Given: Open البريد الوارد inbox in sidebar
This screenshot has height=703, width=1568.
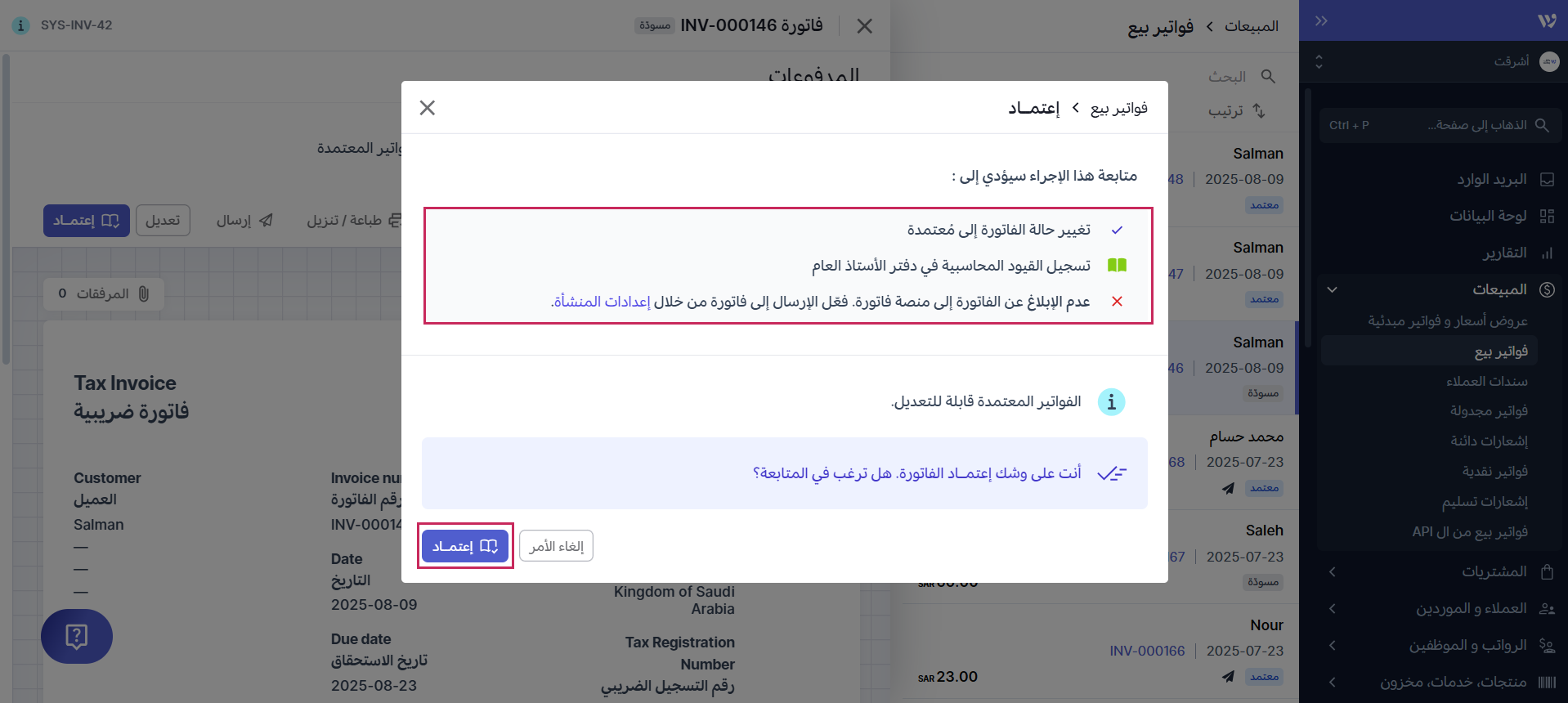Looking at the screenshot, I should (x=1491, y=179).
